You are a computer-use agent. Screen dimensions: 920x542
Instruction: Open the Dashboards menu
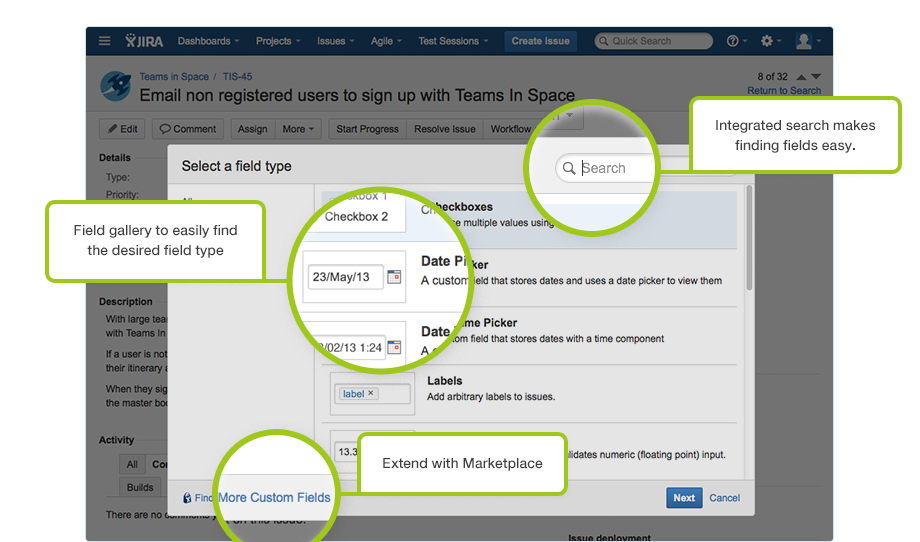[208, 41]
